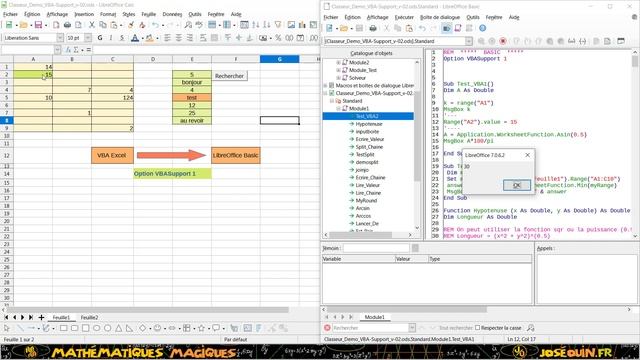Screen dimensions: 640x360
Task: Open library selector Classeur_Demo dropdown in IDE
Action: (469, 41)
